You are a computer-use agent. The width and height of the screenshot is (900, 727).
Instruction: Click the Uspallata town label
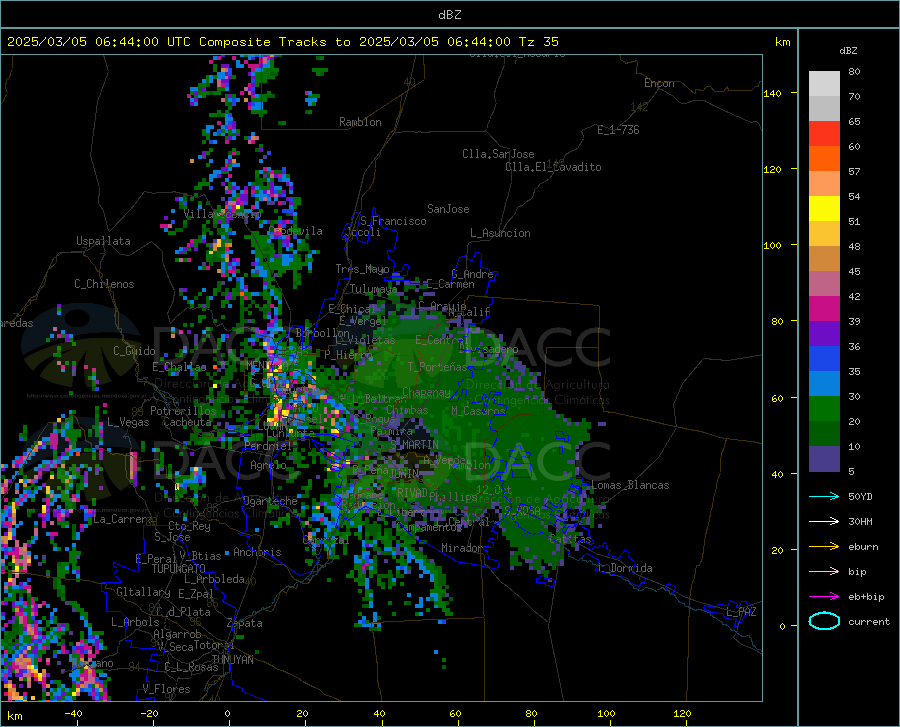point(103,242)
